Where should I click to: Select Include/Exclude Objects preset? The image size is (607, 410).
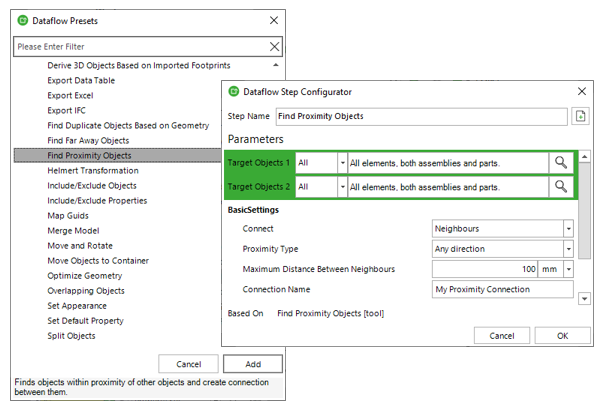[92, 186]
